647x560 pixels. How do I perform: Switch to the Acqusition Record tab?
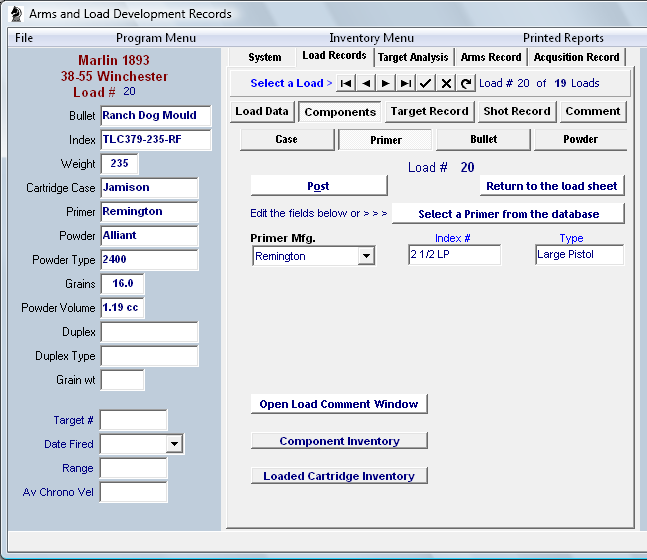(576, 57)
